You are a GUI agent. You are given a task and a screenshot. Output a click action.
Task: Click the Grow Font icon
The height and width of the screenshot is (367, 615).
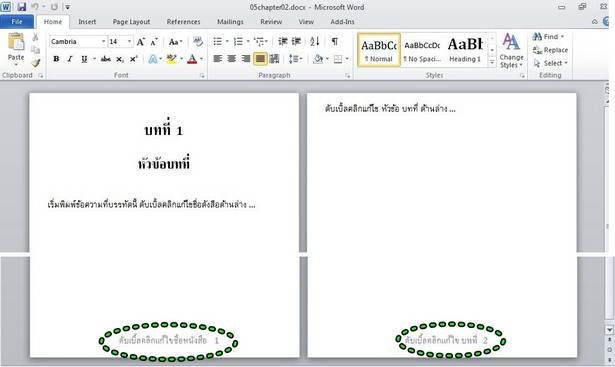click(x=140, y=42)
